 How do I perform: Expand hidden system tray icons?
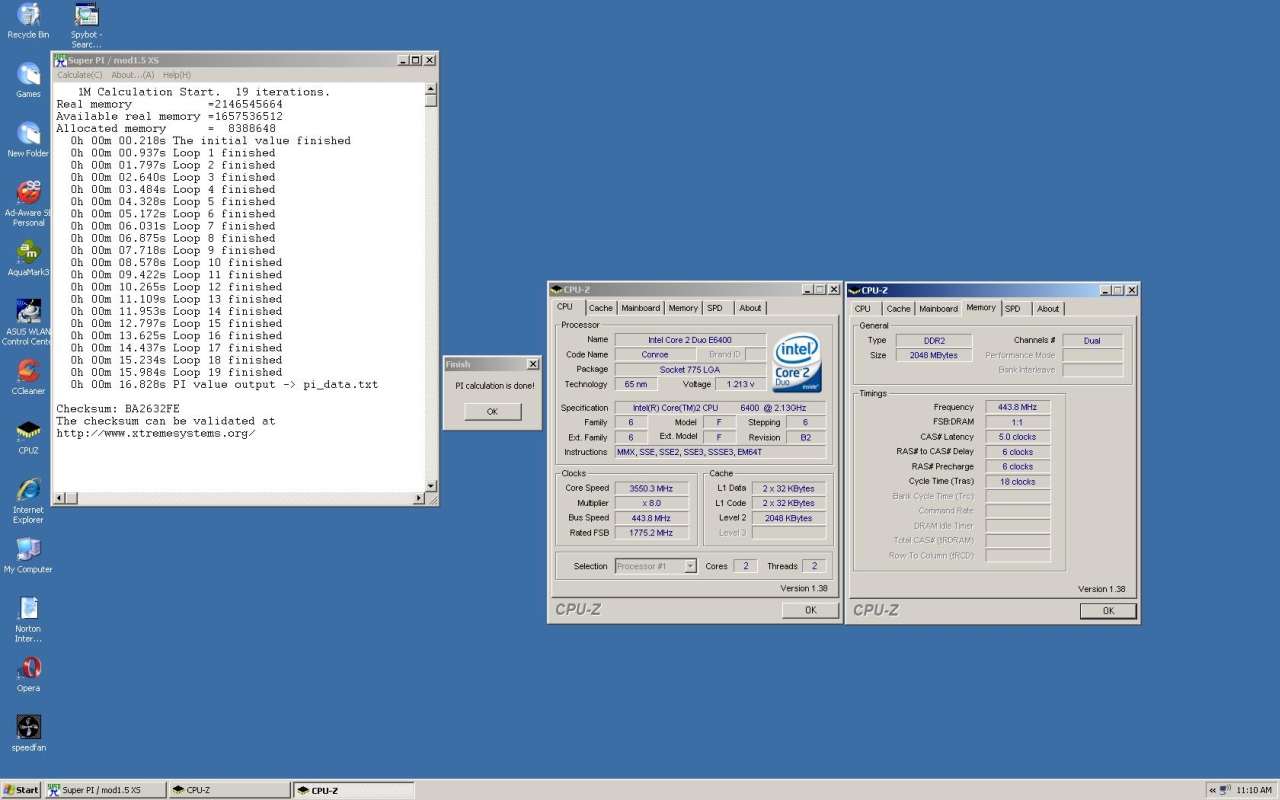(x=1212, y=790)
